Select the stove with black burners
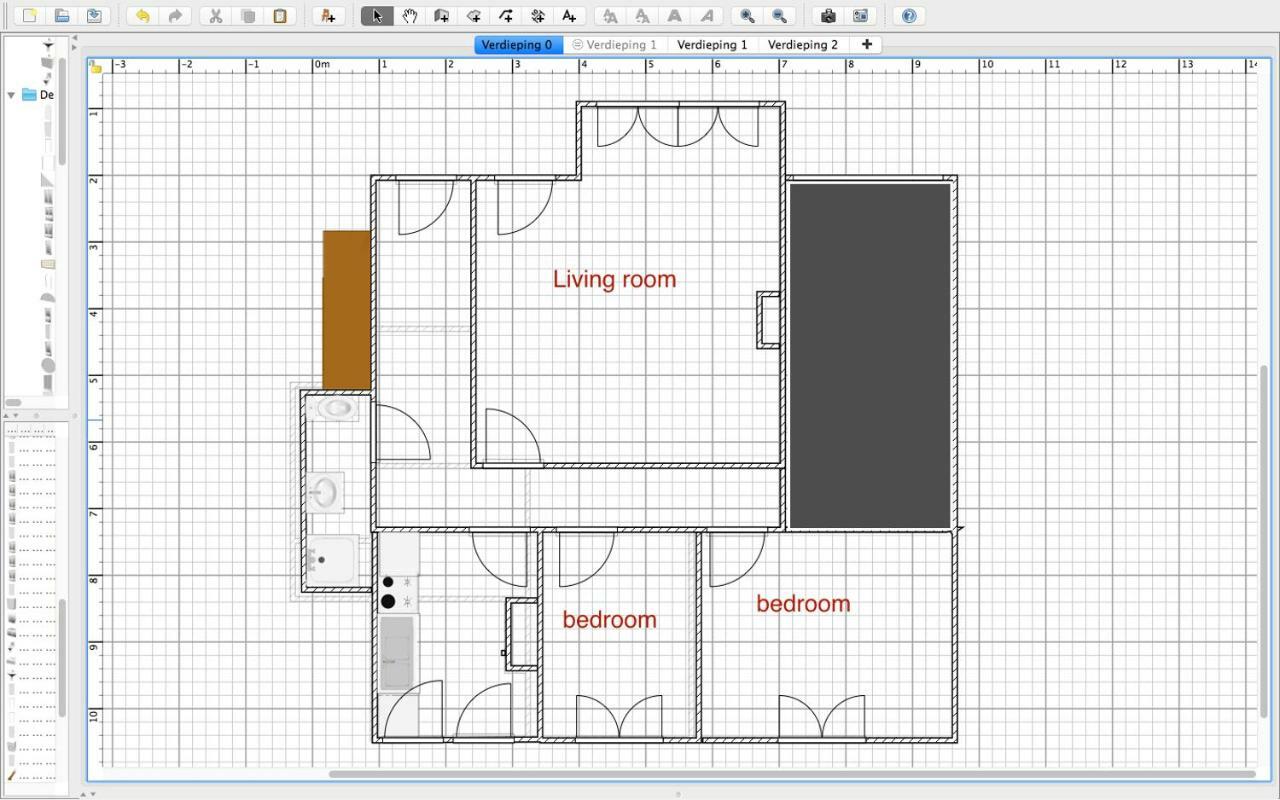The width and height of the screenshot is (1280, 800). (398, 591)
